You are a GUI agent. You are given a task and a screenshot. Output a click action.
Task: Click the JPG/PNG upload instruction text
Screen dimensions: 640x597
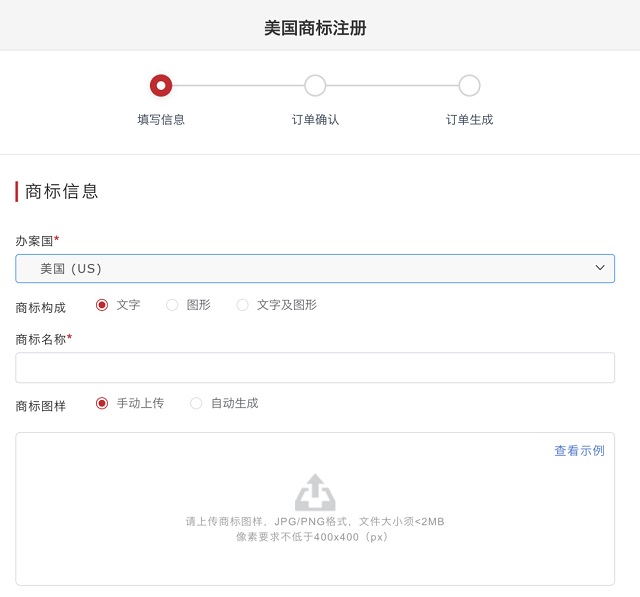coord(315,521)
